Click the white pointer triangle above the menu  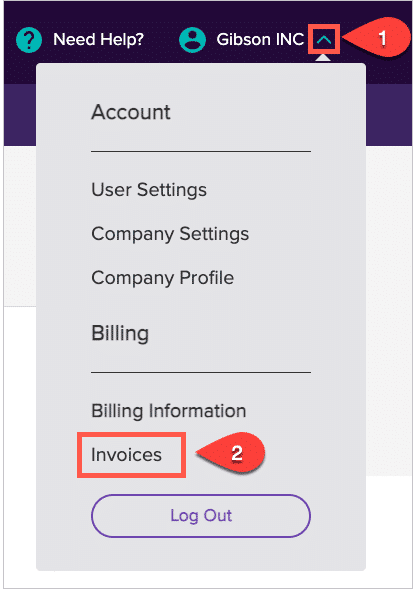pyautogui.click(x=323, y=58)
